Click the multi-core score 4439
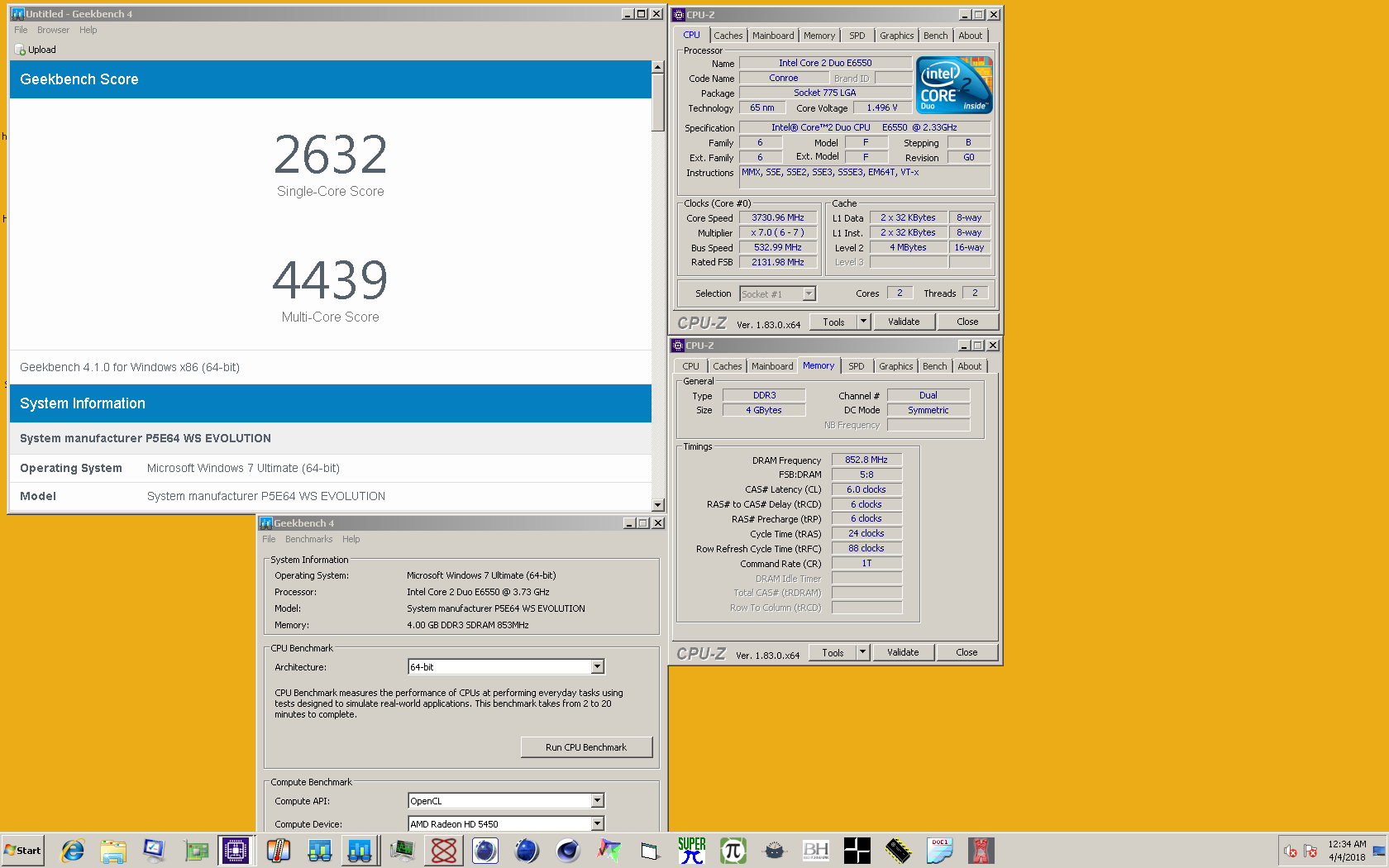This screenshot has width=1389, height=868. coord(331,280)
